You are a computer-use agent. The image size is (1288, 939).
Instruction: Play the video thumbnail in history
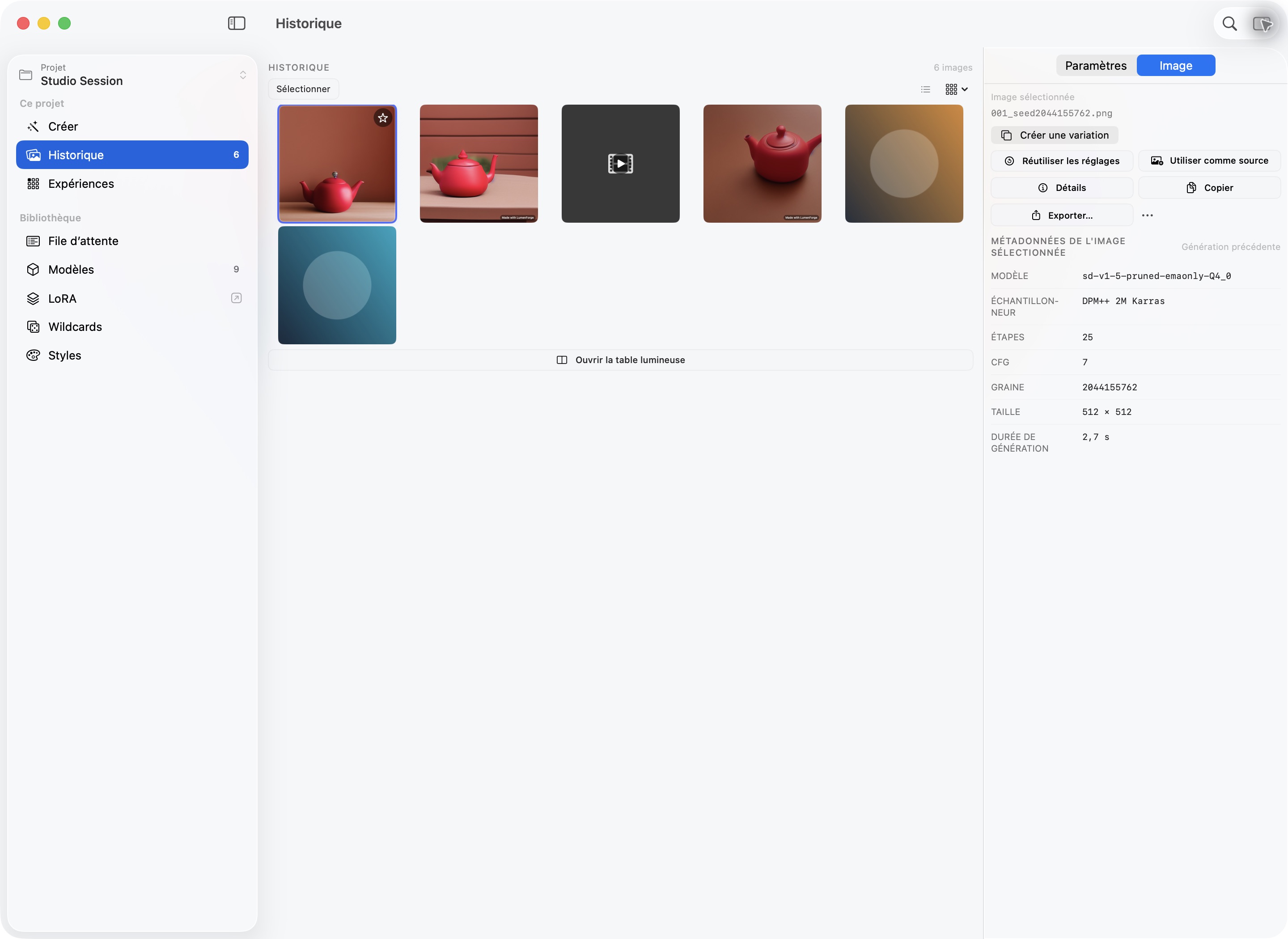tap(621, 164)
